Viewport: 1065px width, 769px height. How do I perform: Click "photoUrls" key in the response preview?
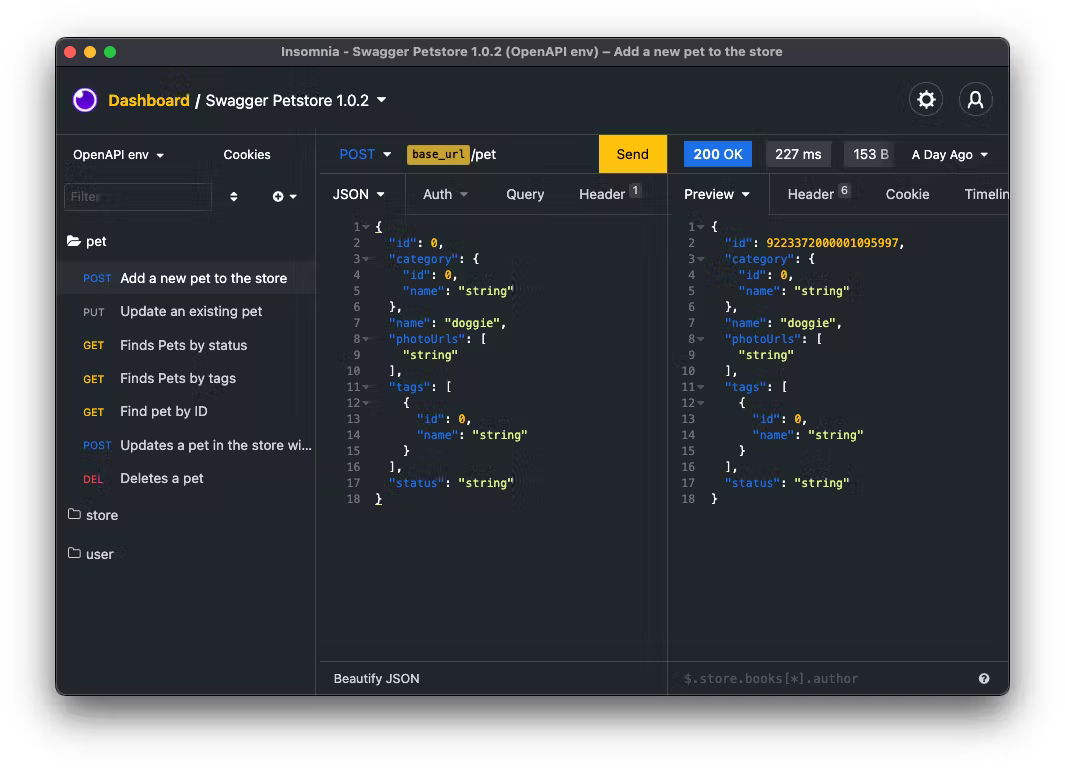point(763,339)
